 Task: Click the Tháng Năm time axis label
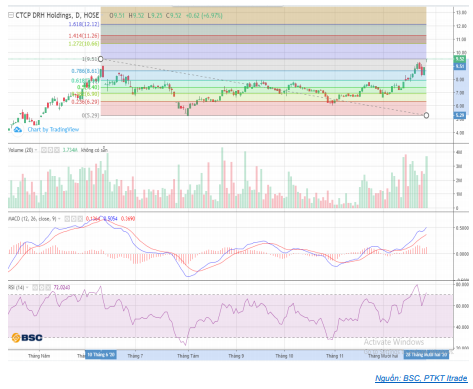click(x=39, y=356)
